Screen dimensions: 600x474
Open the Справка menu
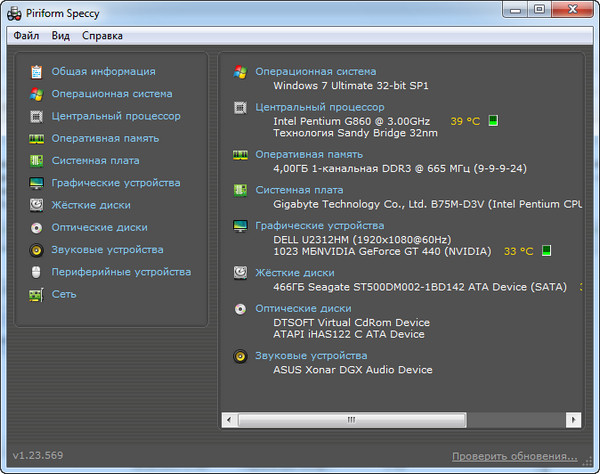pos(102,36)
